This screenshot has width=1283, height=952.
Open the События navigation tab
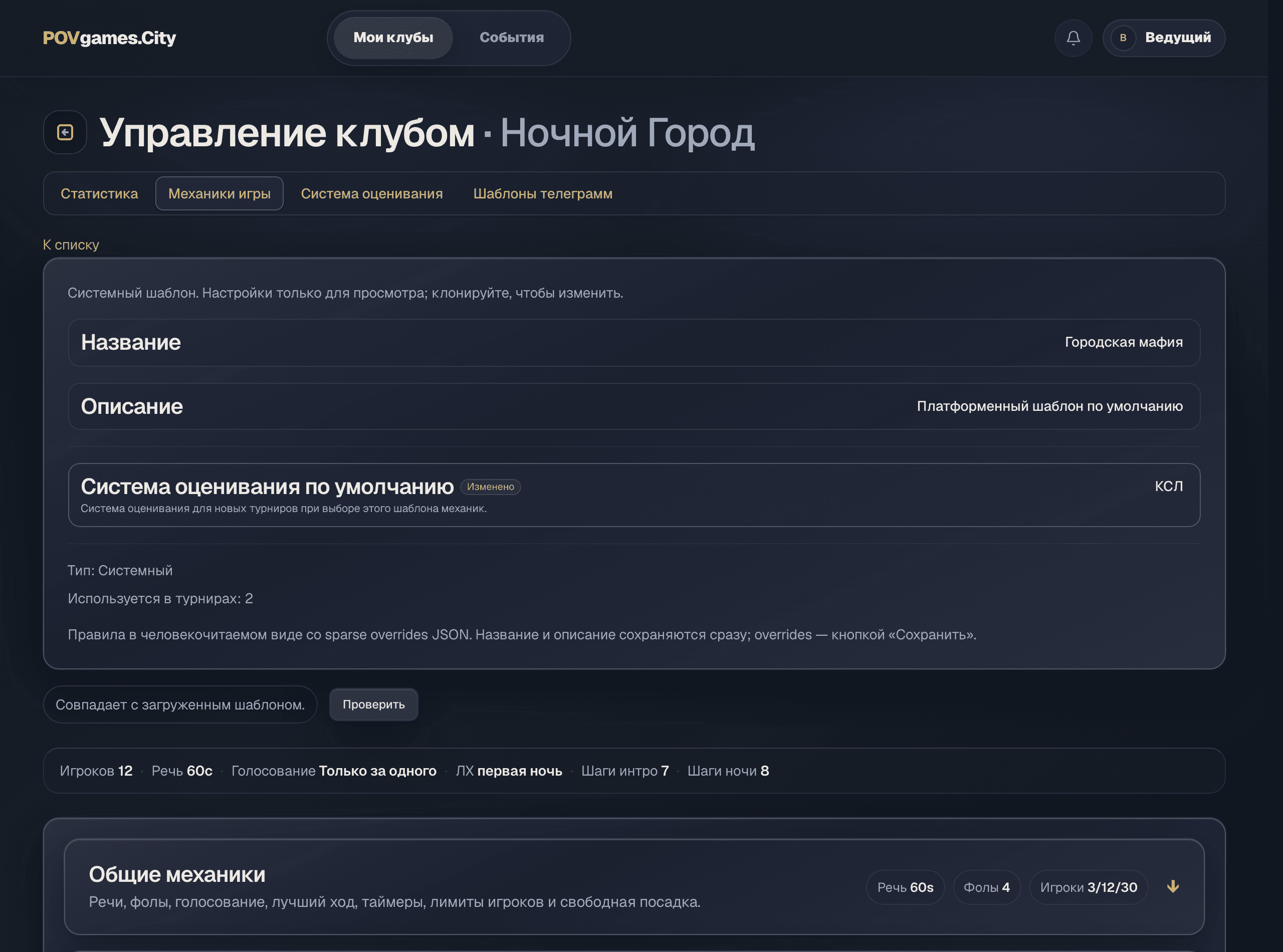point(511,38)
